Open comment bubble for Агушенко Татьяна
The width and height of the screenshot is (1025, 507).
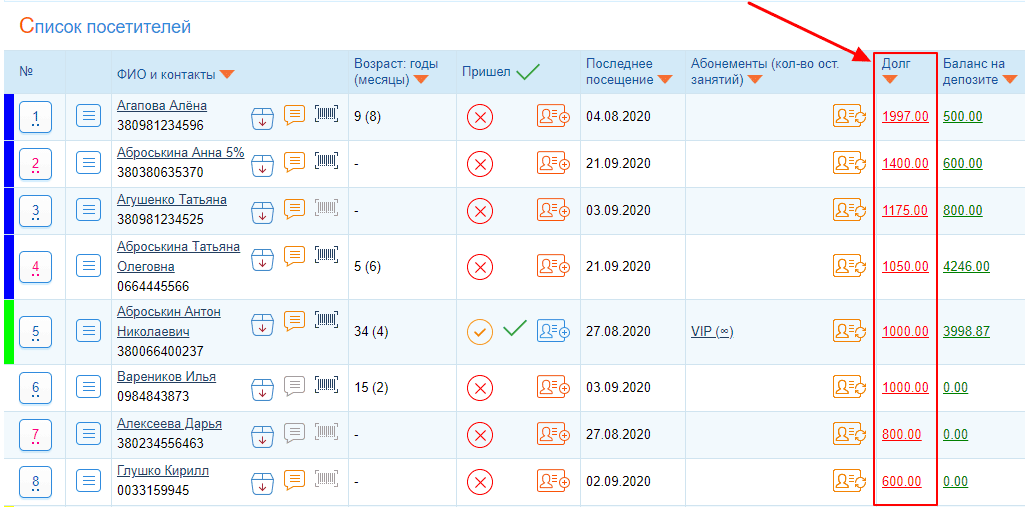point(294,209)
